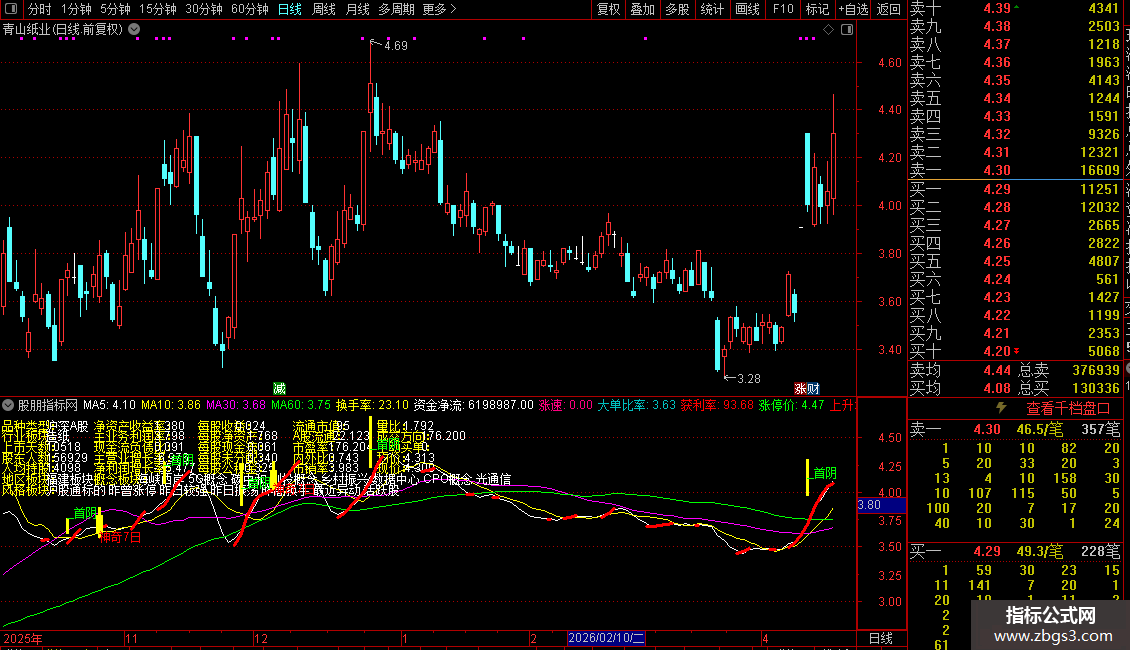The width and height of the screenshot is (1130, 650).
Task: Select the 日线 daily period
Action: 290,9
